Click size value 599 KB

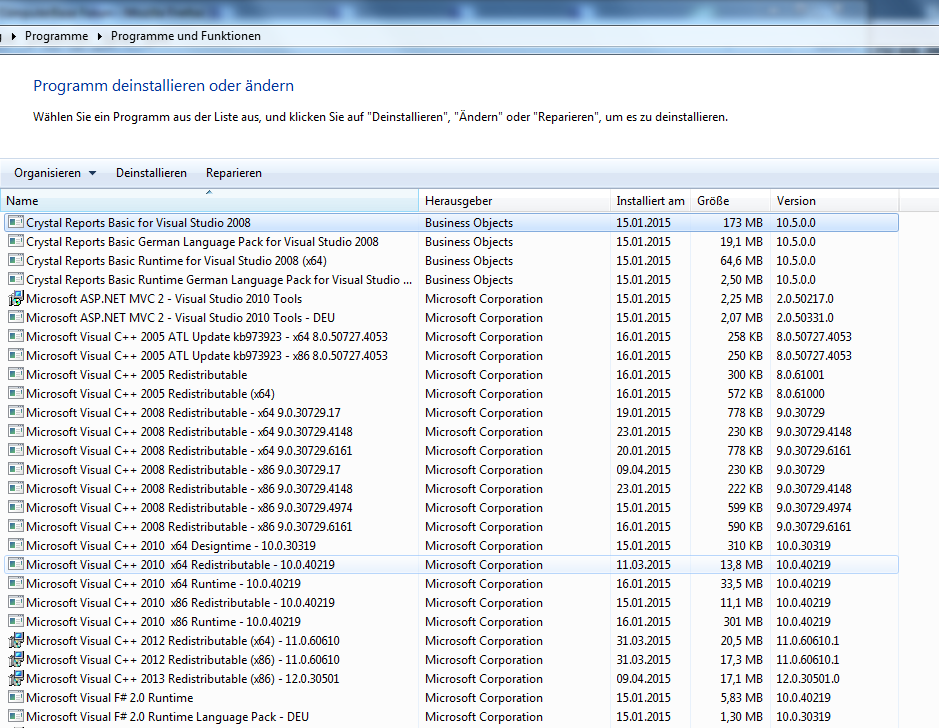click(745, 508)
